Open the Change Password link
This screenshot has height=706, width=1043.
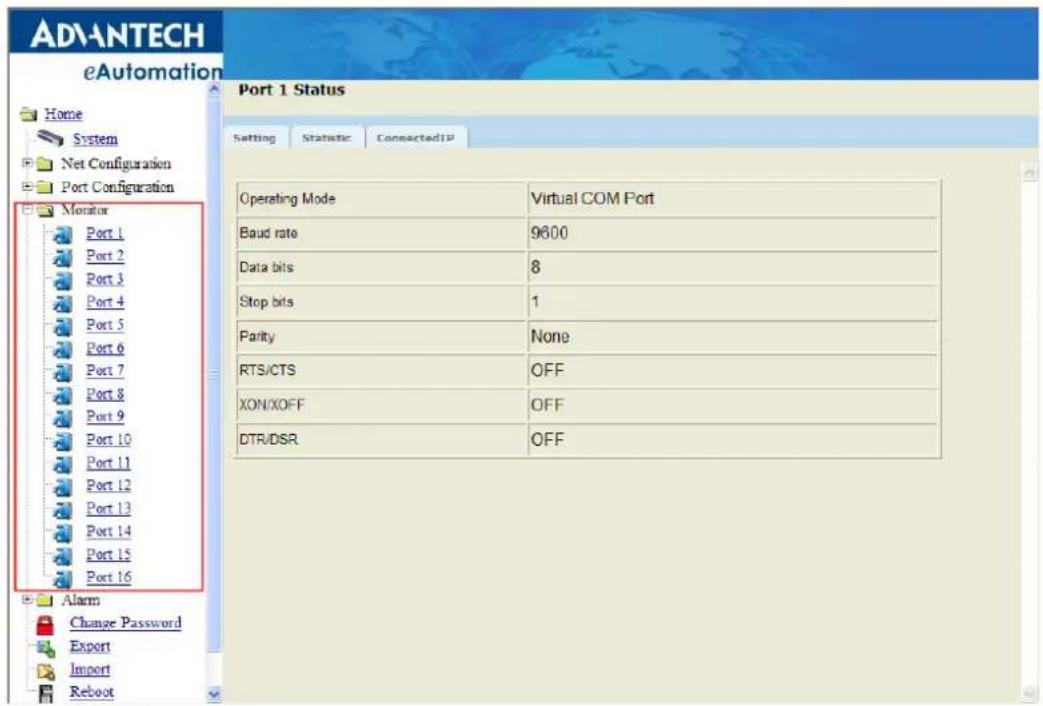pyautogui.click(x=126, y=623)
